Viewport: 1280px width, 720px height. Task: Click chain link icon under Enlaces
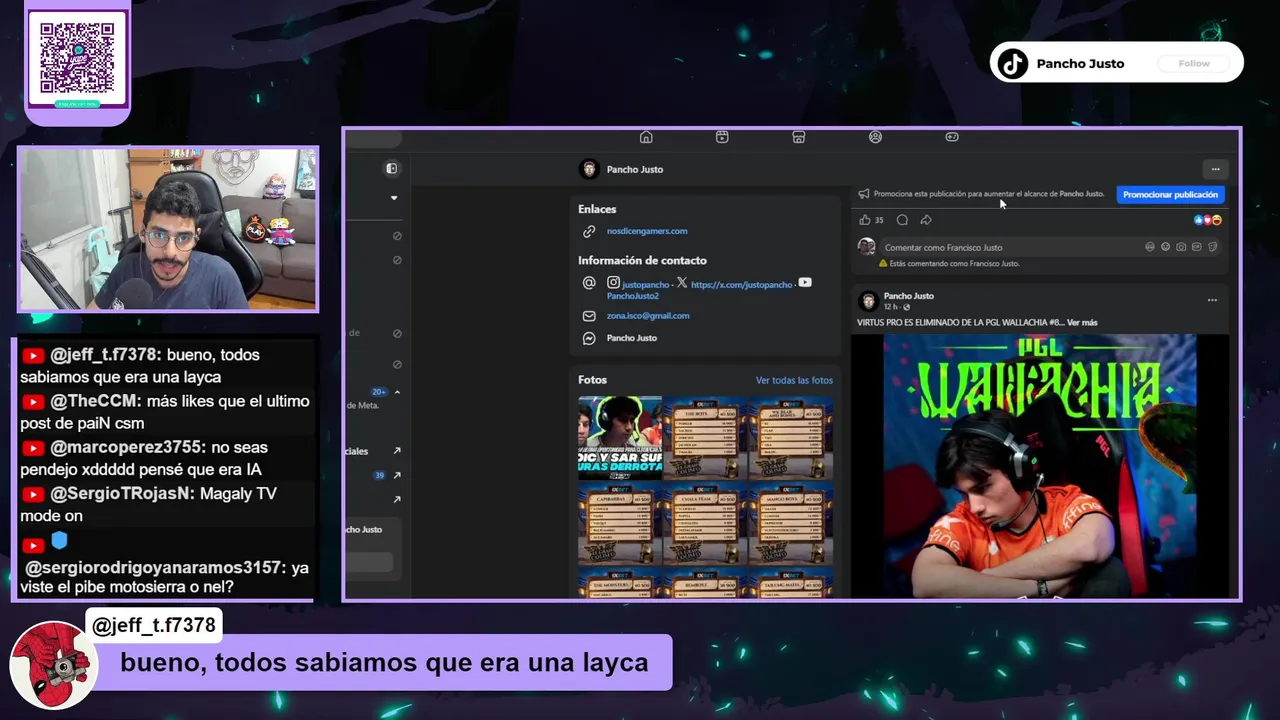pos(589,231)
